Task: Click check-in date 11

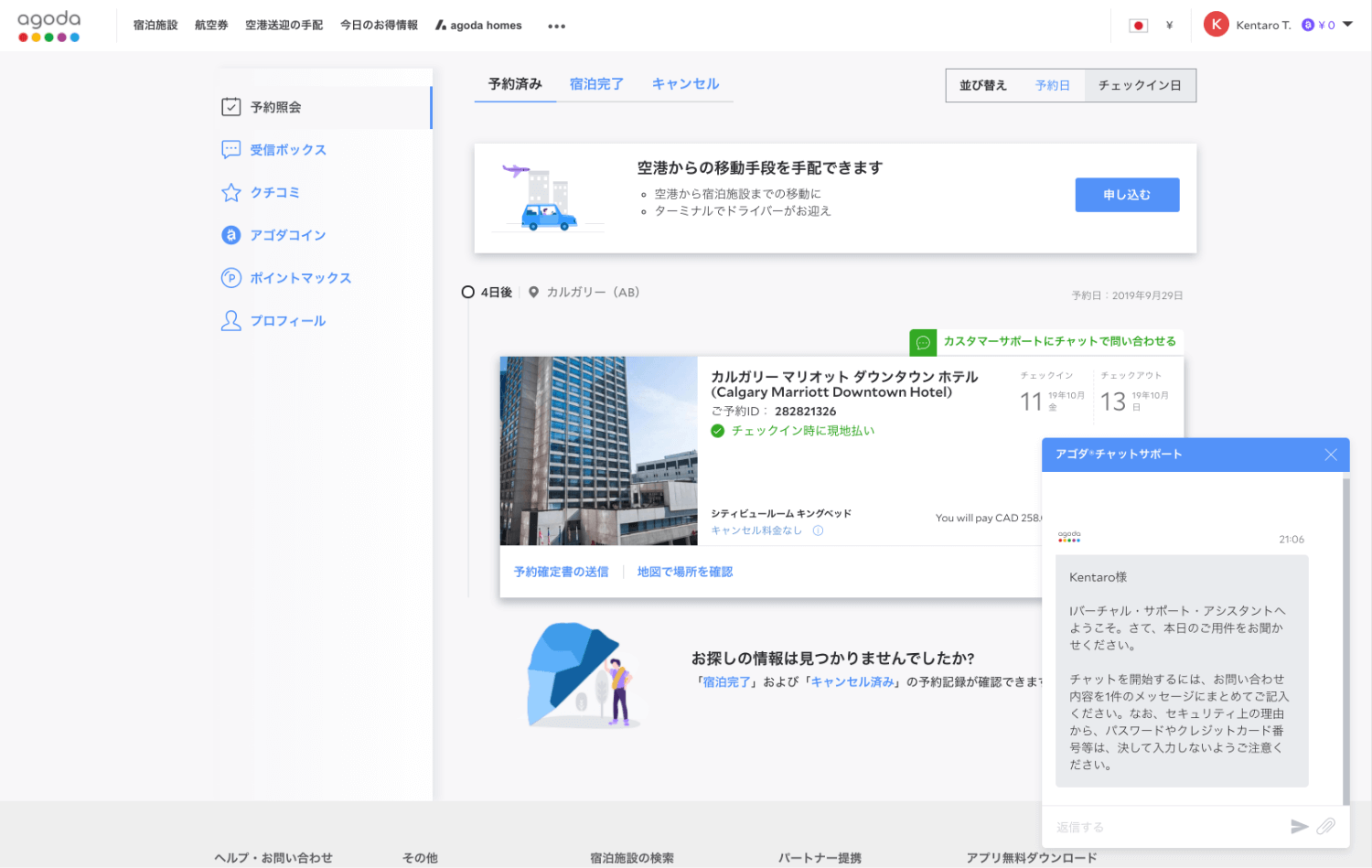Action: (x=1031, y=402)
